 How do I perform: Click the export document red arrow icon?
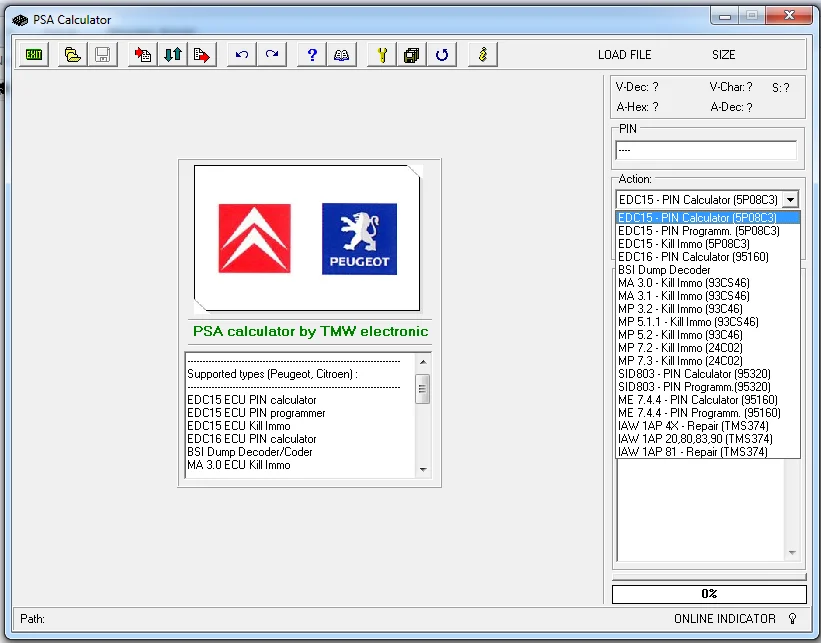point(202,54)
